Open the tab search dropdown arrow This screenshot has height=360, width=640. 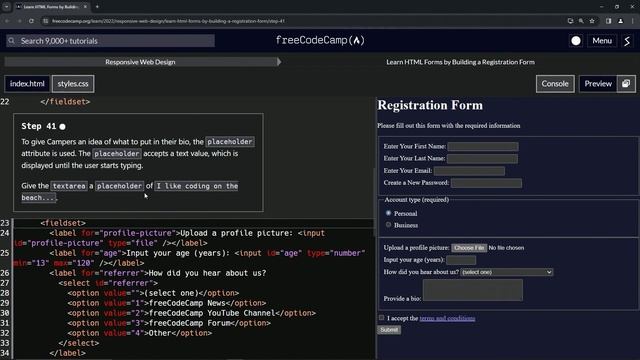(7, 7)
